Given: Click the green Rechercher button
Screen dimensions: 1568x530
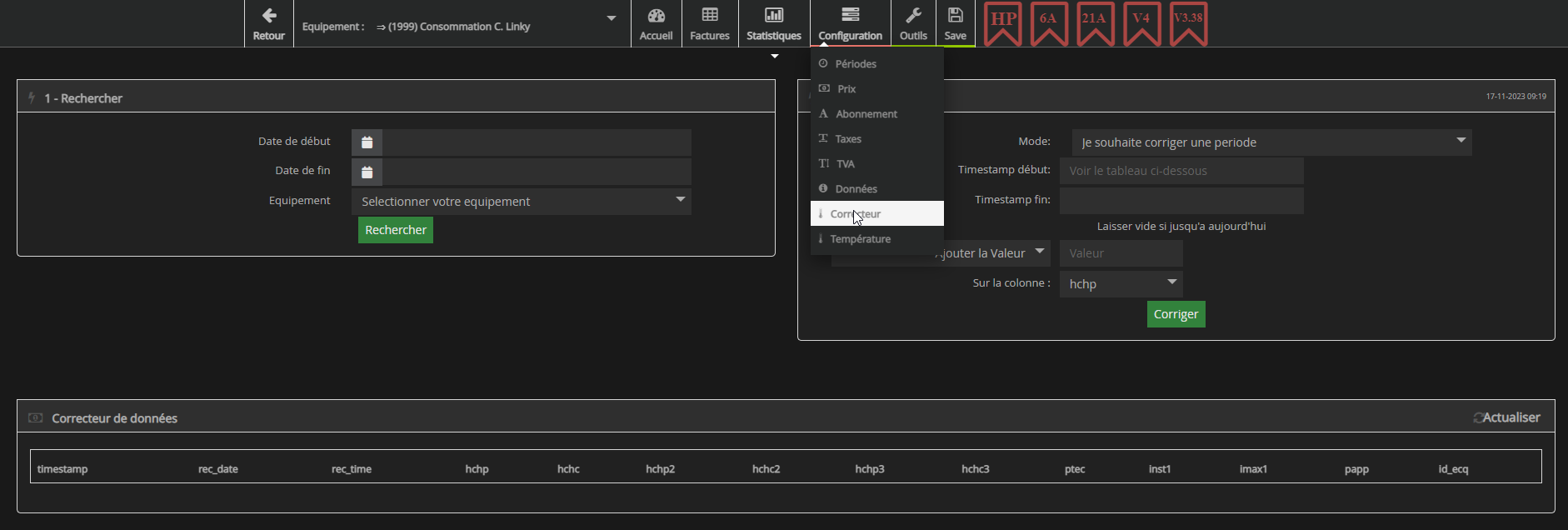Looking at the screenshot, I should tap(396, 230).
